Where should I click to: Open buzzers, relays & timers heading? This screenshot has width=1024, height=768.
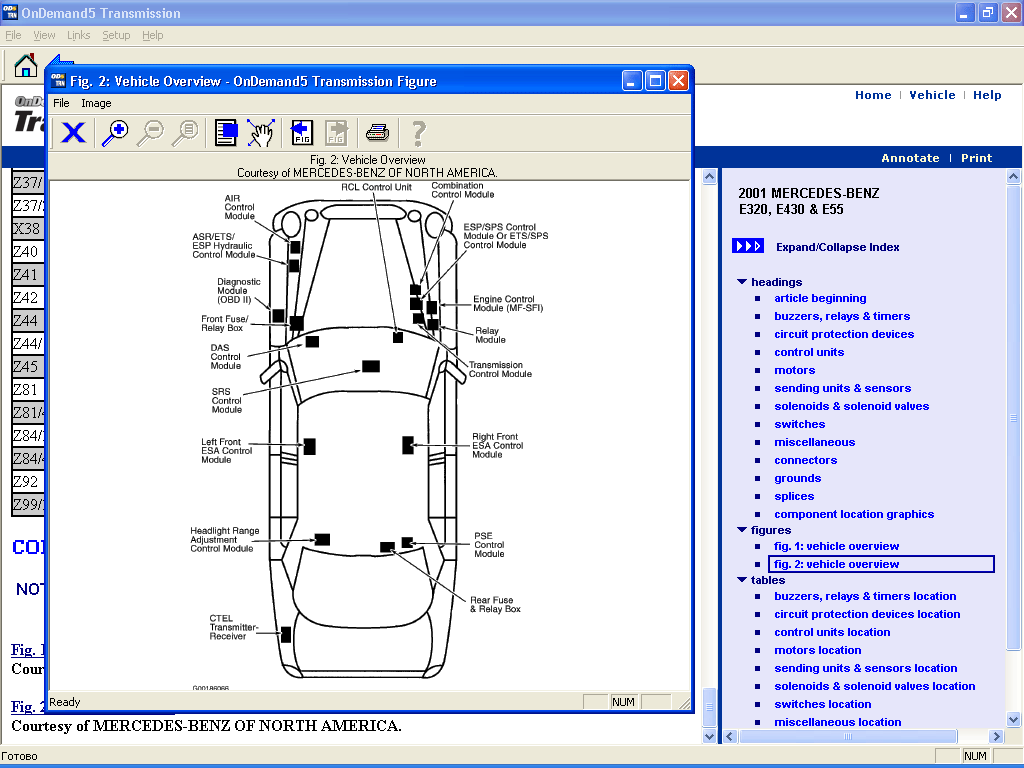point(842,316)
